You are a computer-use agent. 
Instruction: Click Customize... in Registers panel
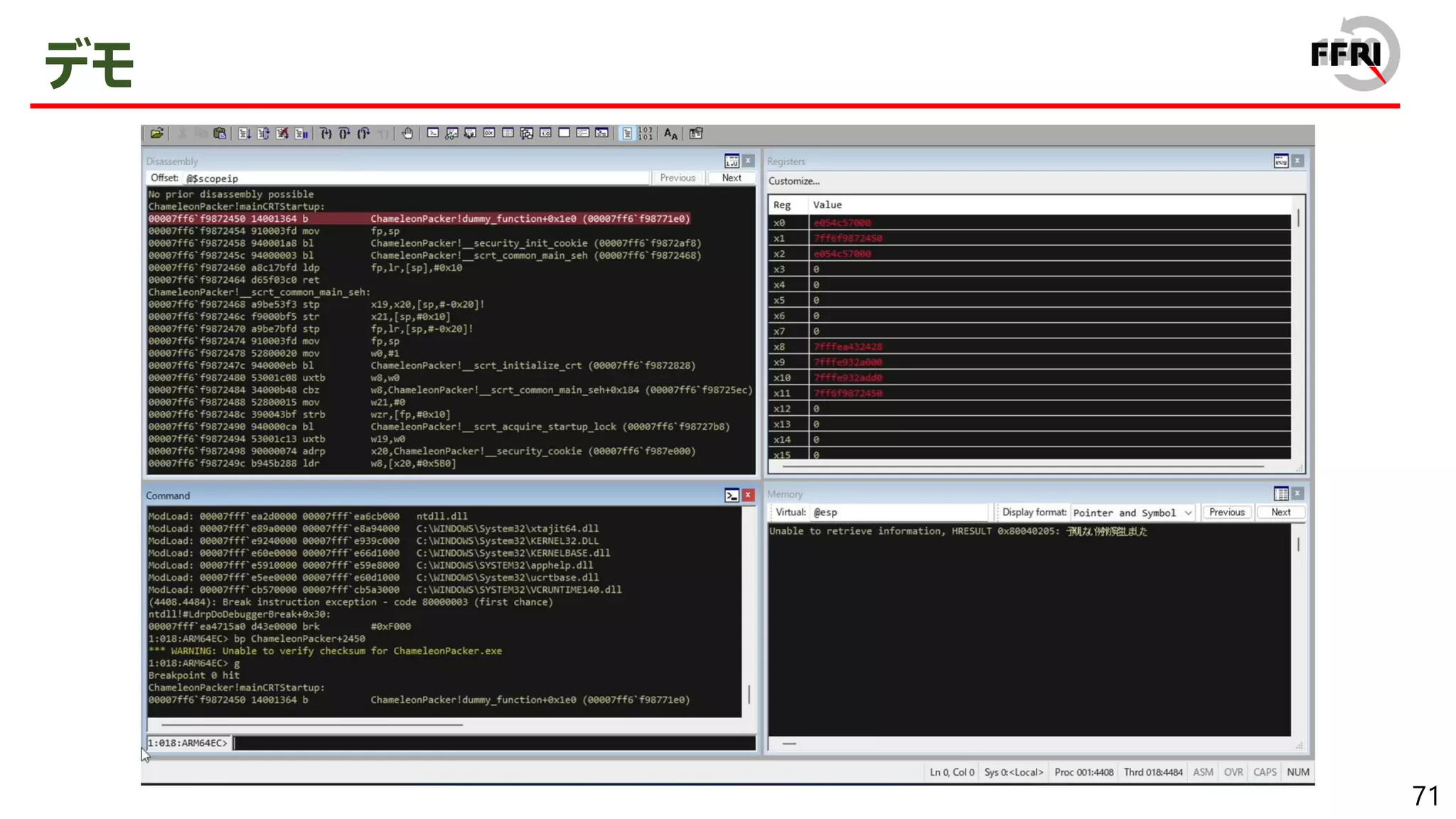(793, 181)
